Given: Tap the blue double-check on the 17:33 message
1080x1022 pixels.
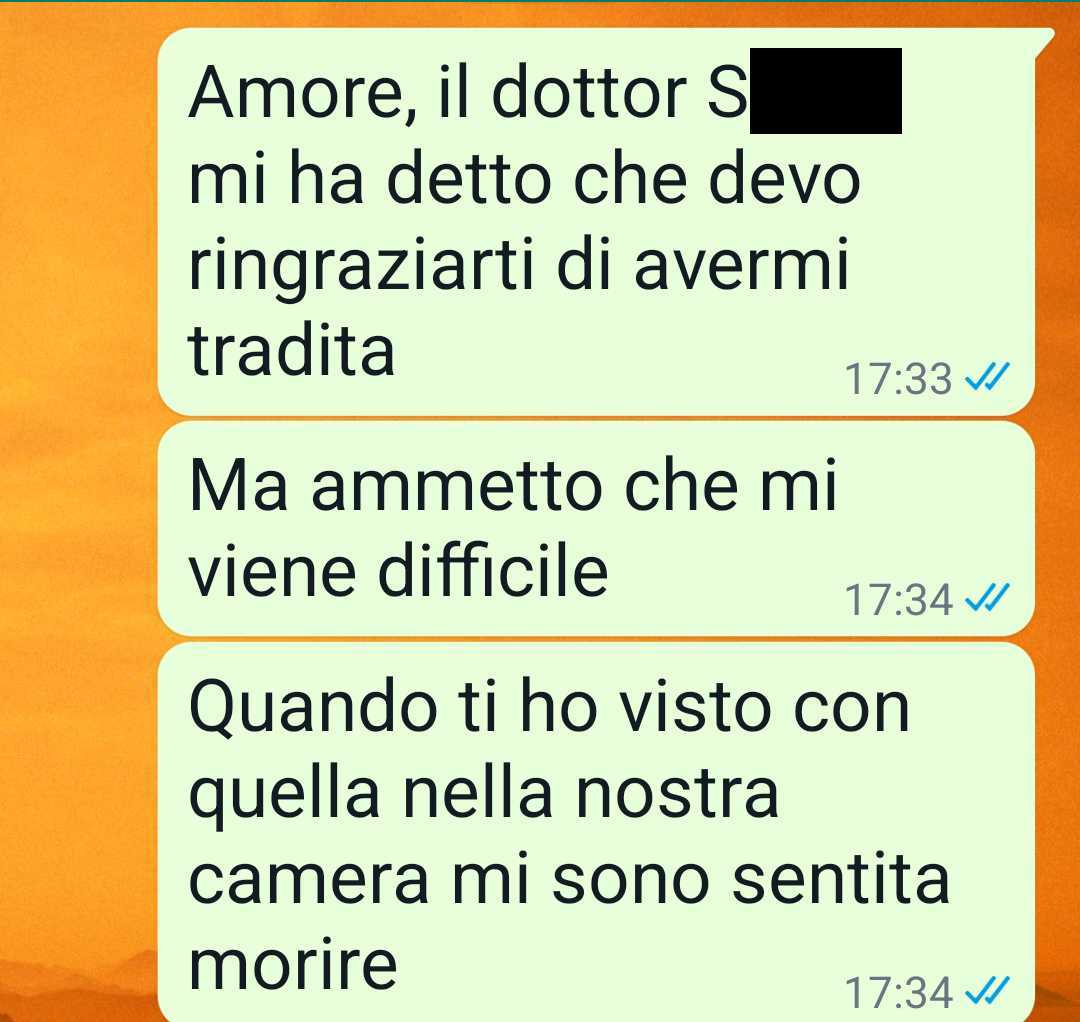Looking at the screenshot, I should (987, 377).
